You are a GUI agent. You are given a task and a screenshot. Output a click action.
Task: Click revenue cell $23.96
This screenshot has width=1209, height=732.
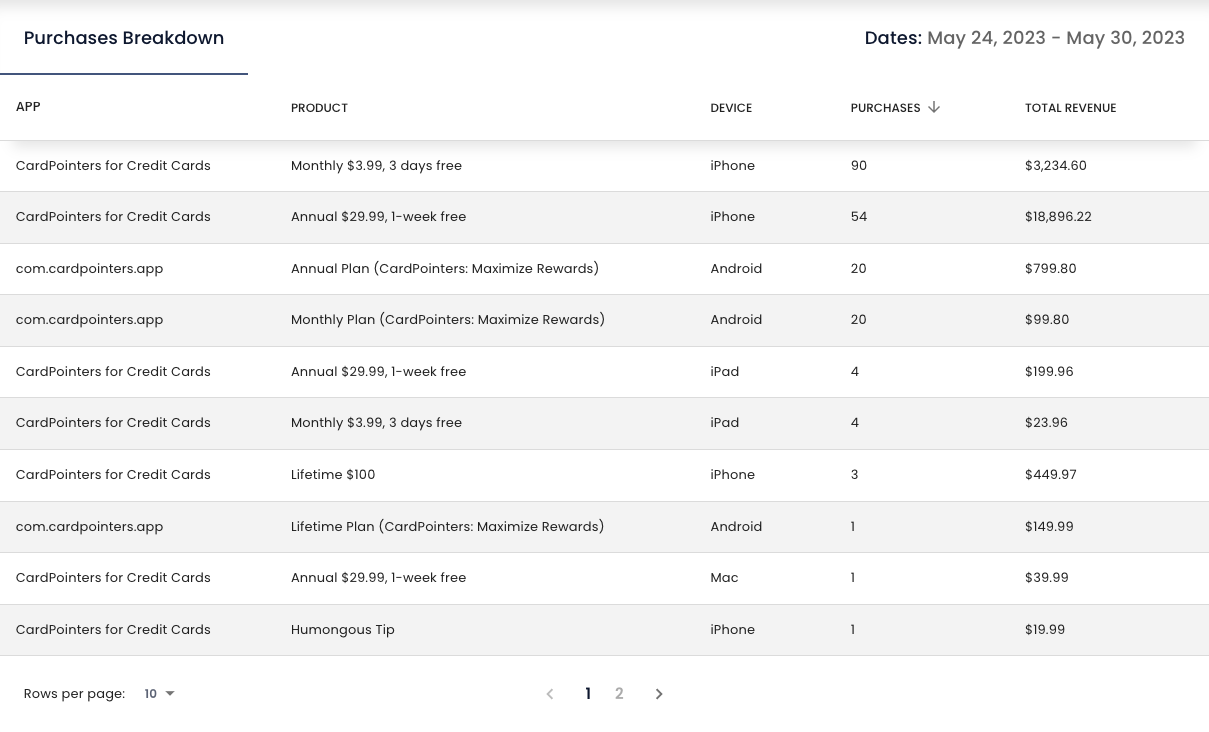coord(1046,423)
